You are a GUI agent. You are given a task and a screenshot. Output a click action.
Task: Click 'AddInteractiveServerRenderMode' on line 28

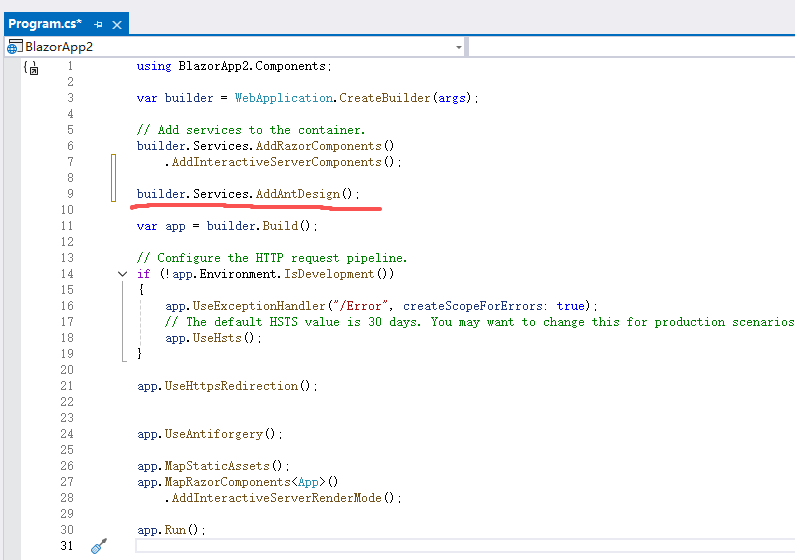pos(276,498)
